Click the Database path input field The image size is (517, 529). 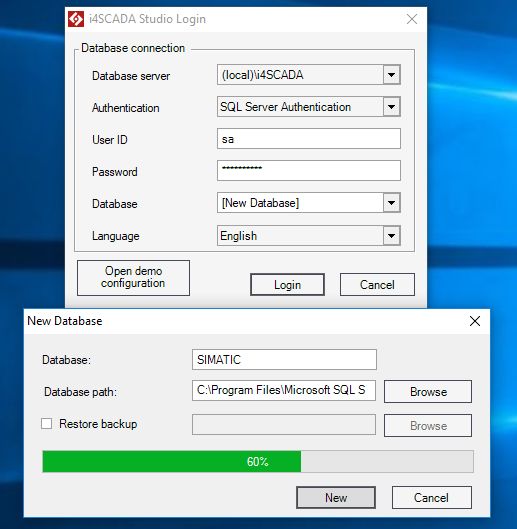pyautogui.click(x=284, y=391)
